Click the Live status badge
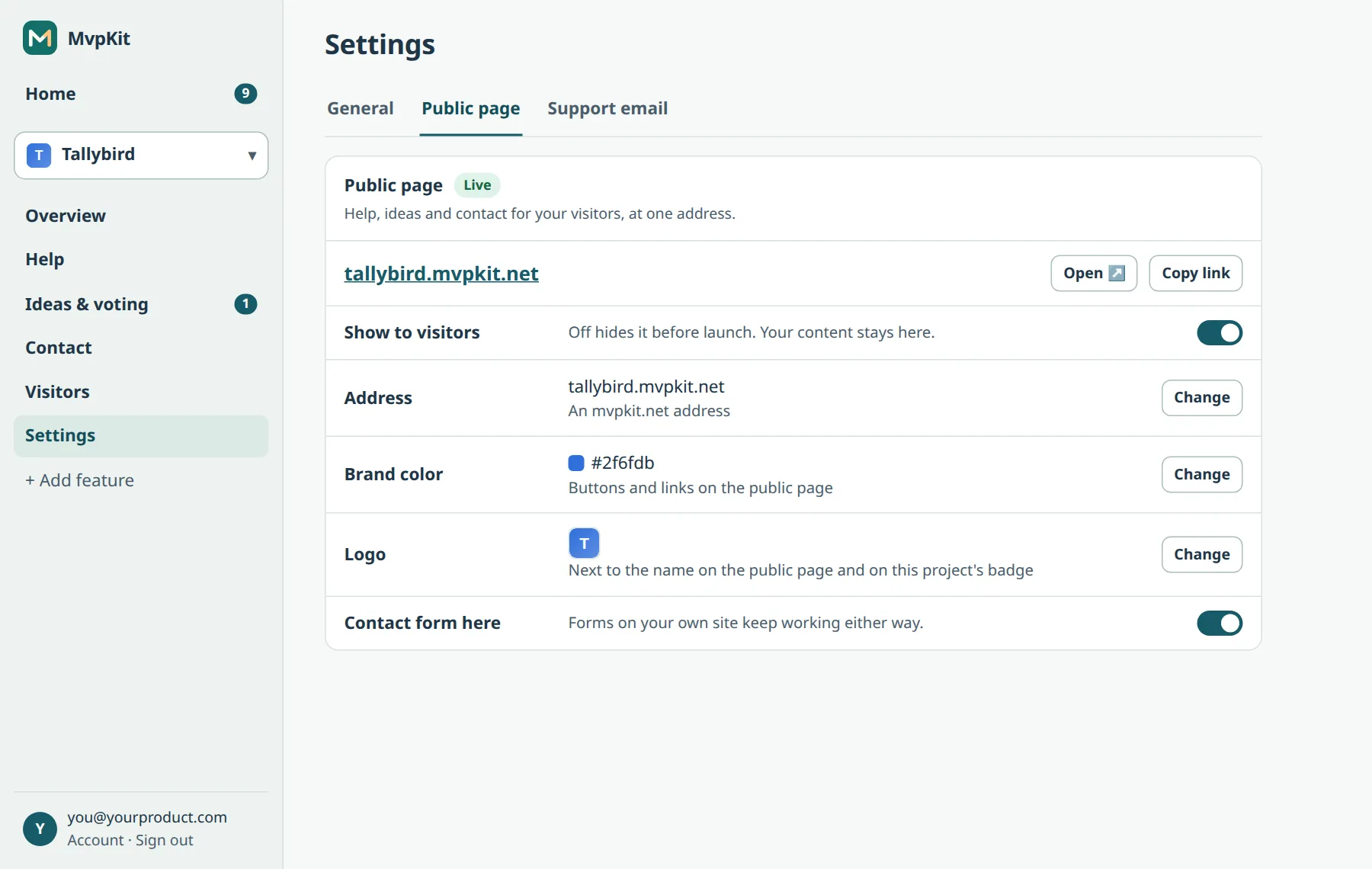The width and height of the screenshot is (1372, 869). pyautogui.click(x=477, y=185)
